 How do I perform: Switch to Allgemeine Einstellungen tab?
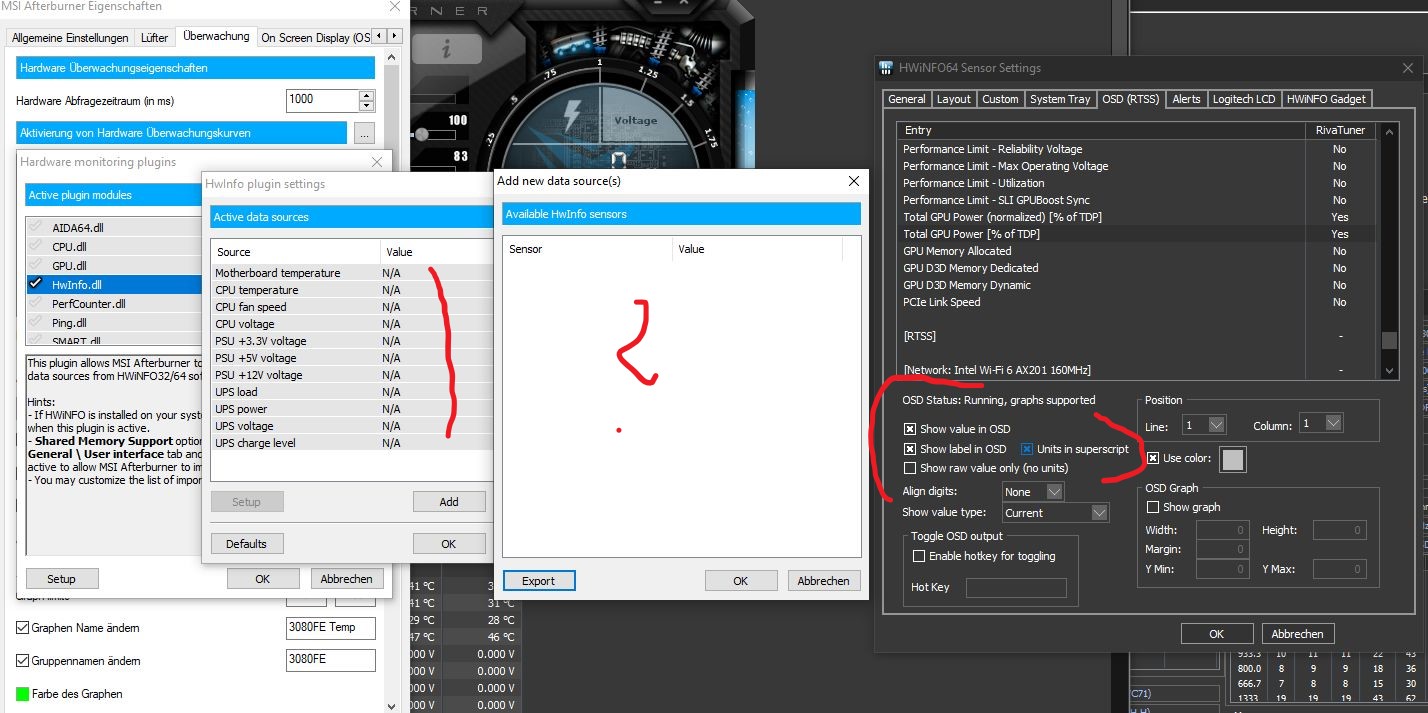click(70, 38)
